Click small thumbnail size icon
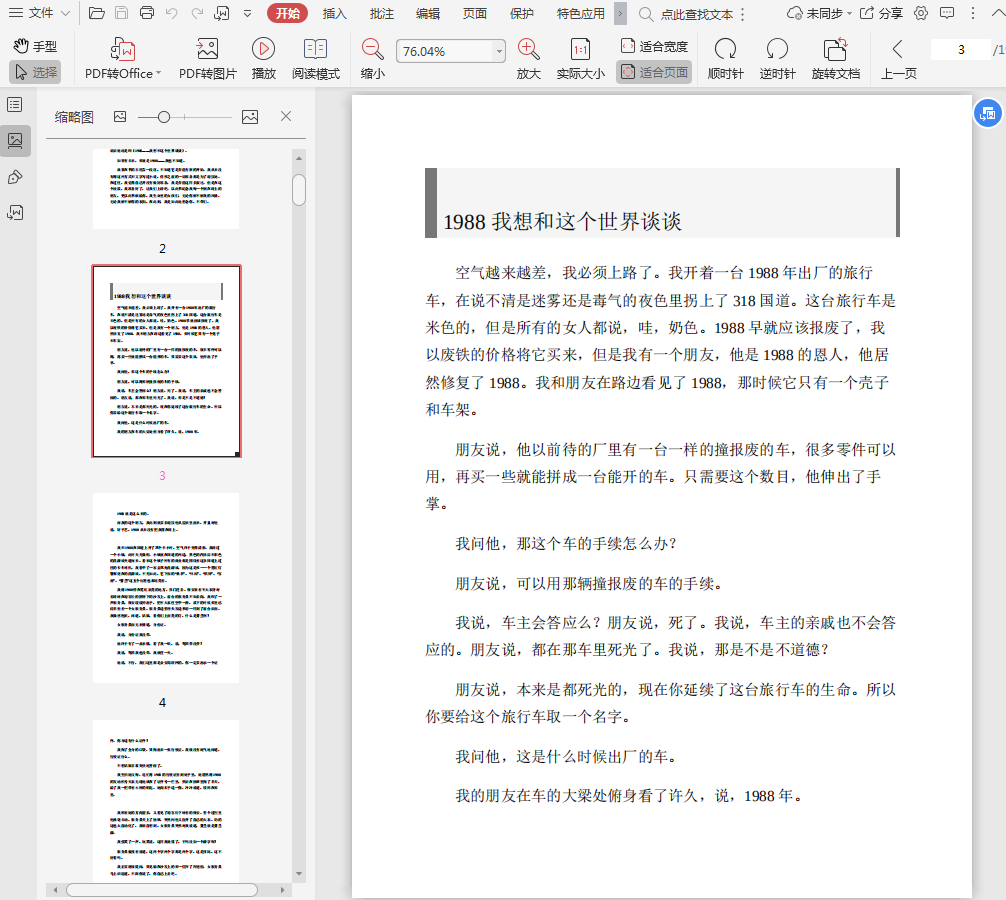Viewport: 1006px width, 900px height. point(120,117)
